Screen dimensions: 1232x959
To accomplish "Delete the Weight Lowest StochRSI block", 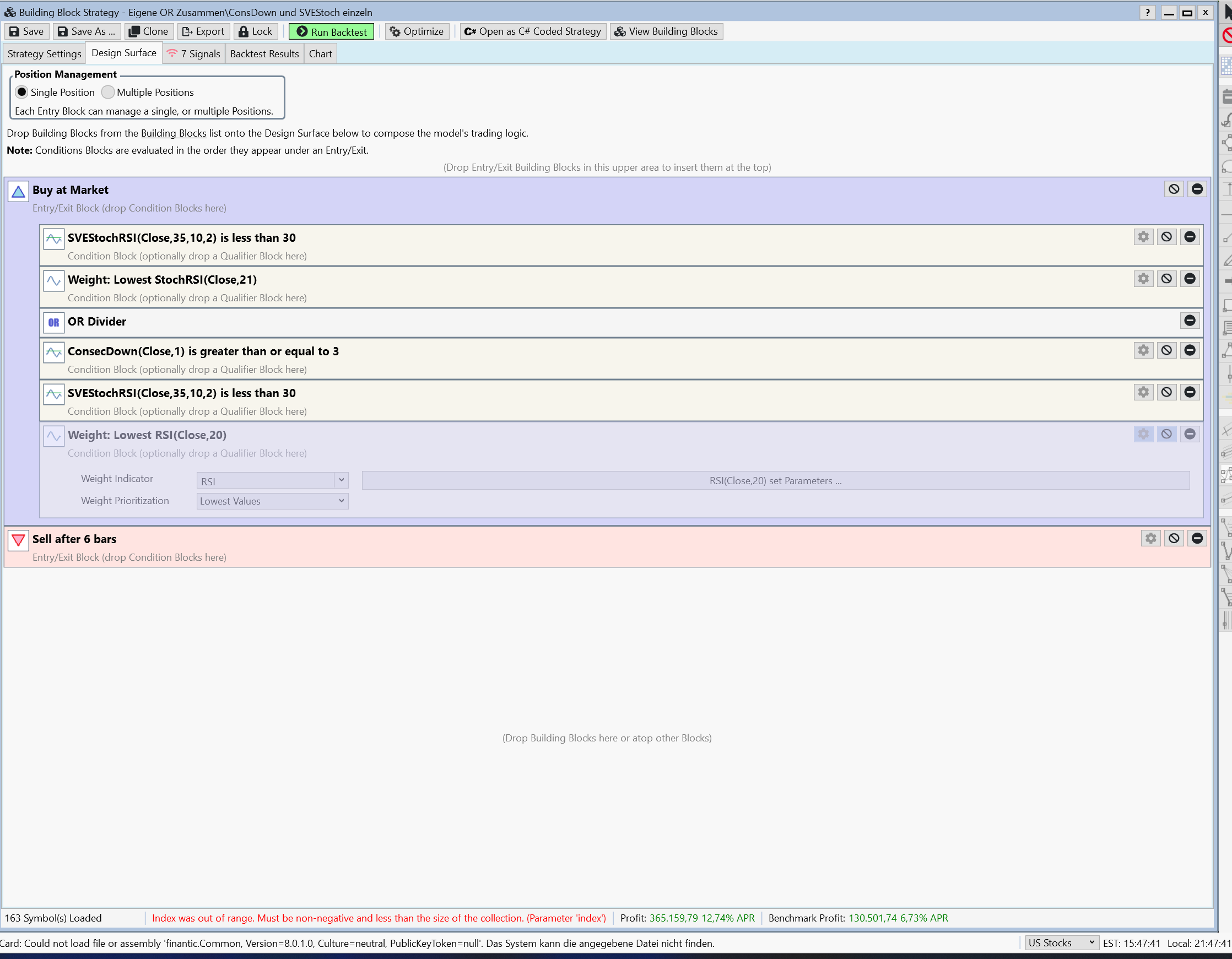I will [1189, 279].
